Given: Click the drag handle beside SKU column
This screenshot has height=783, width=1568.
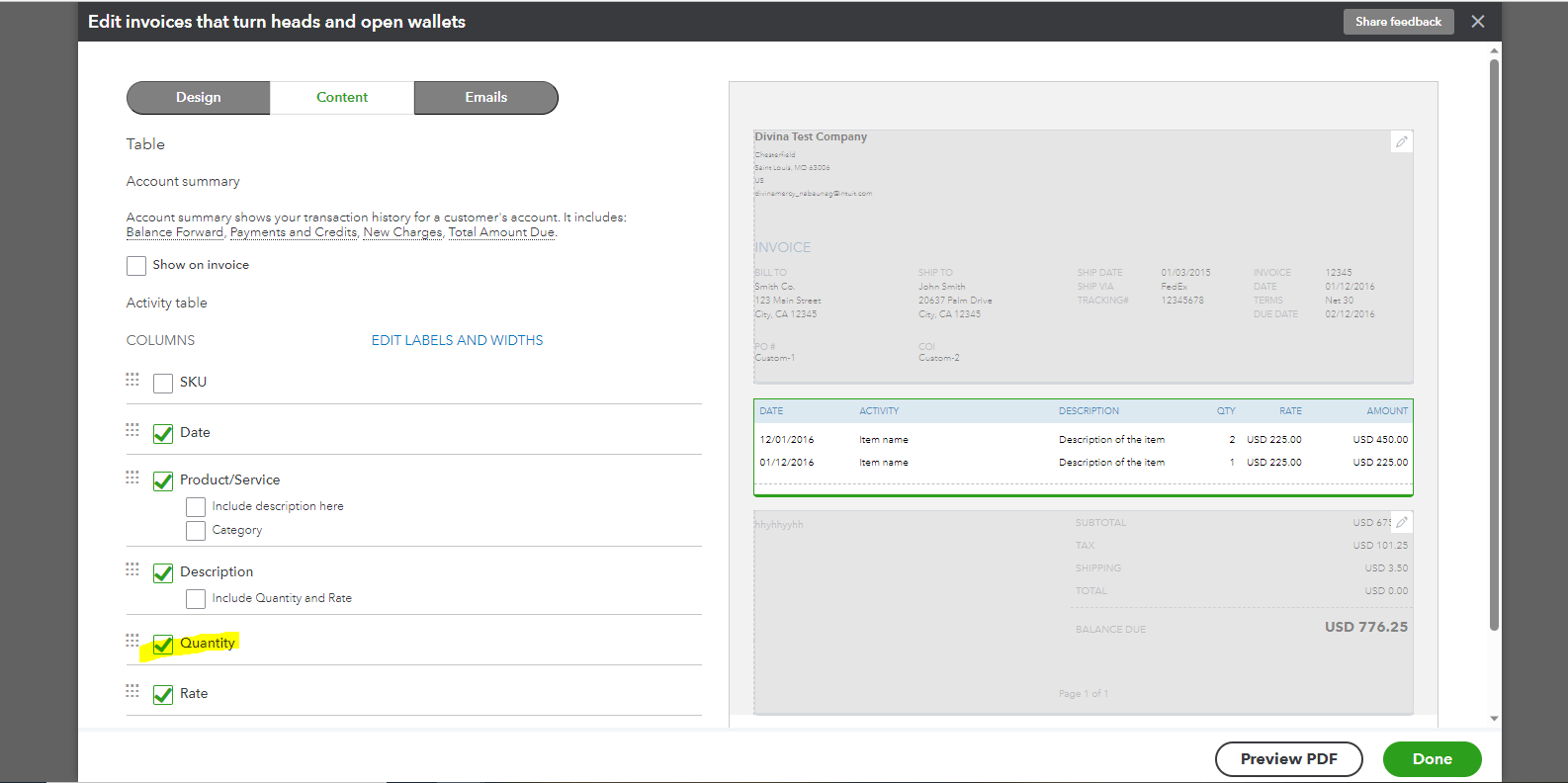Looking at the screenshot, I should (132, 380).
